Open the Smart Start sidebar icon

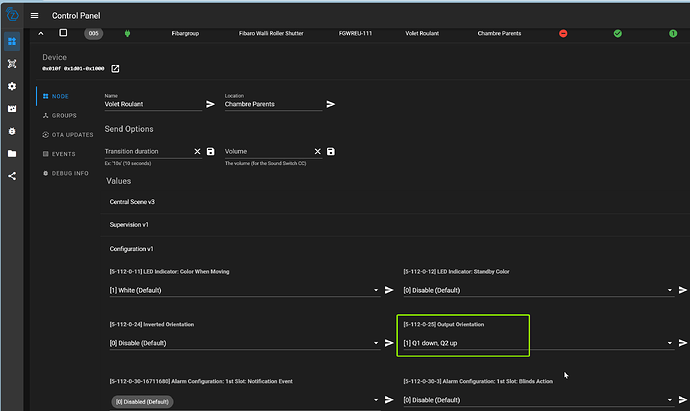[12, 64]
